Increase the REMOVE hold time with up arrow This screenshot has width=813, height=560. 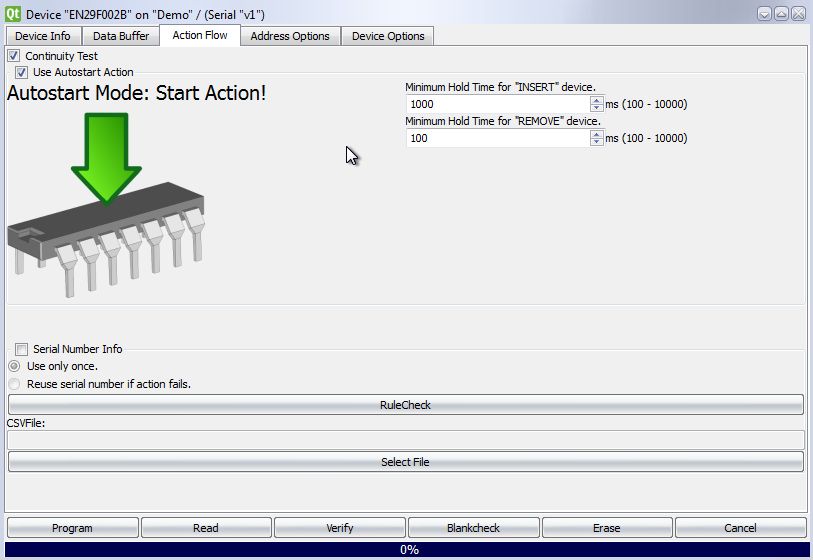click(597, 134)
